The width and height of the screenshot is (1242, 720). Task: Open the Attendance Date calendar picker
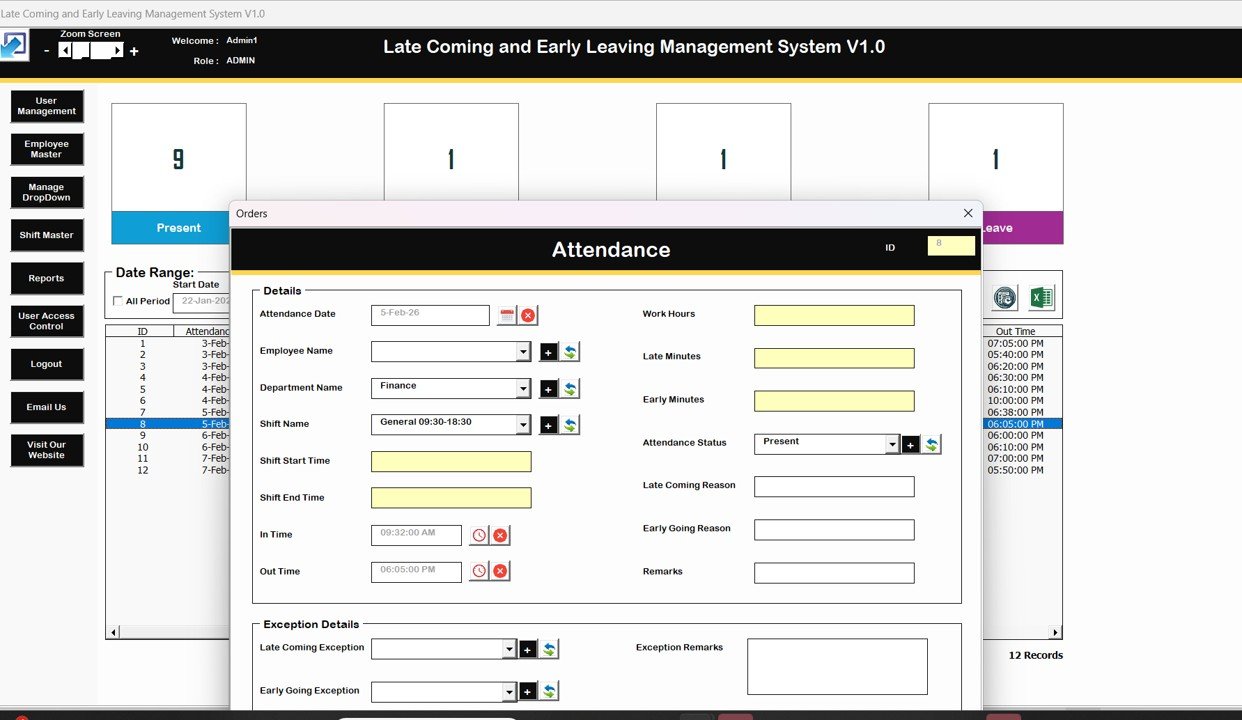coord(507,315)
